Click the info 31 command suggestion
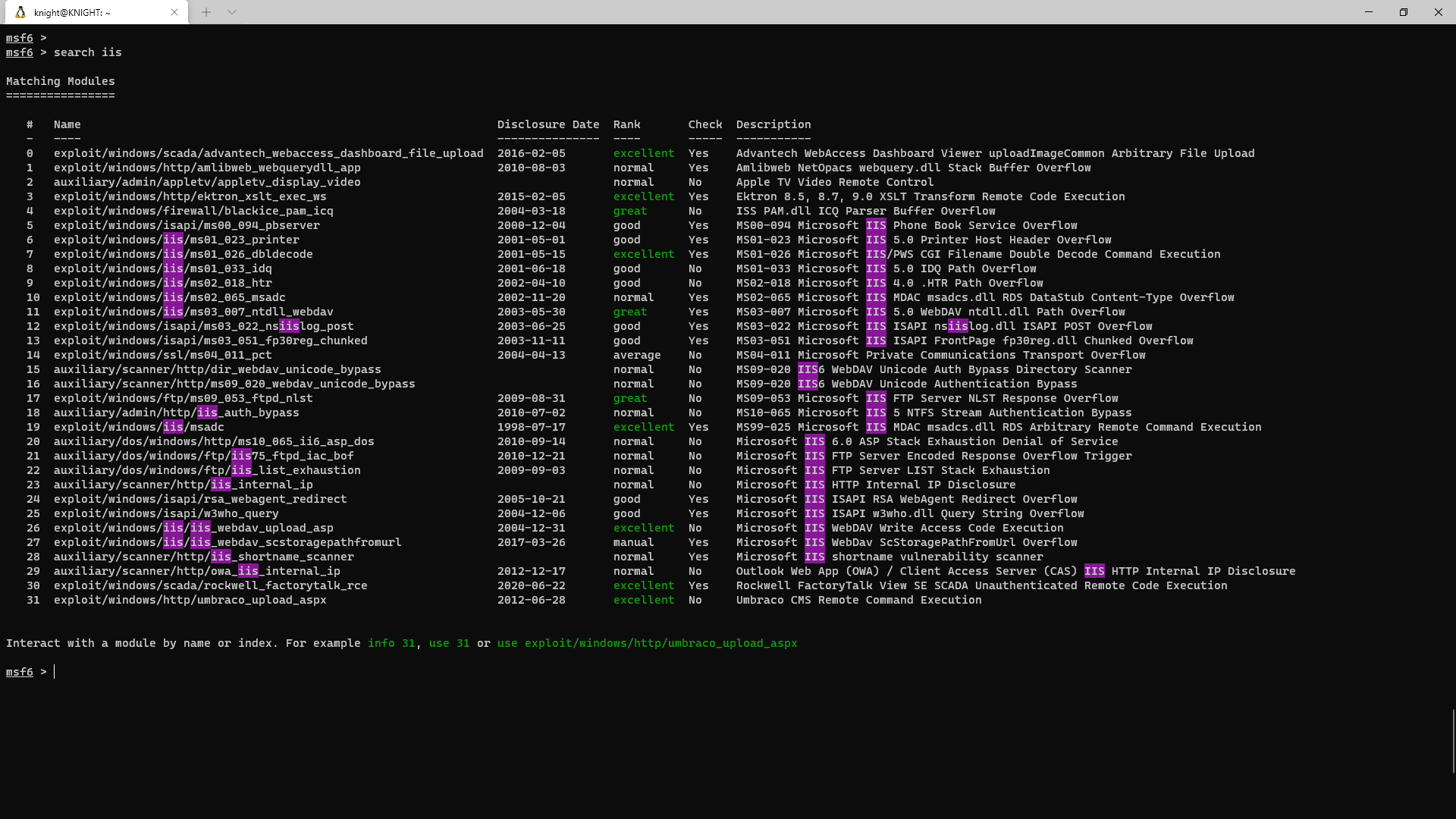This screenshot has height=819, width=1456. [x=391, y=643]
